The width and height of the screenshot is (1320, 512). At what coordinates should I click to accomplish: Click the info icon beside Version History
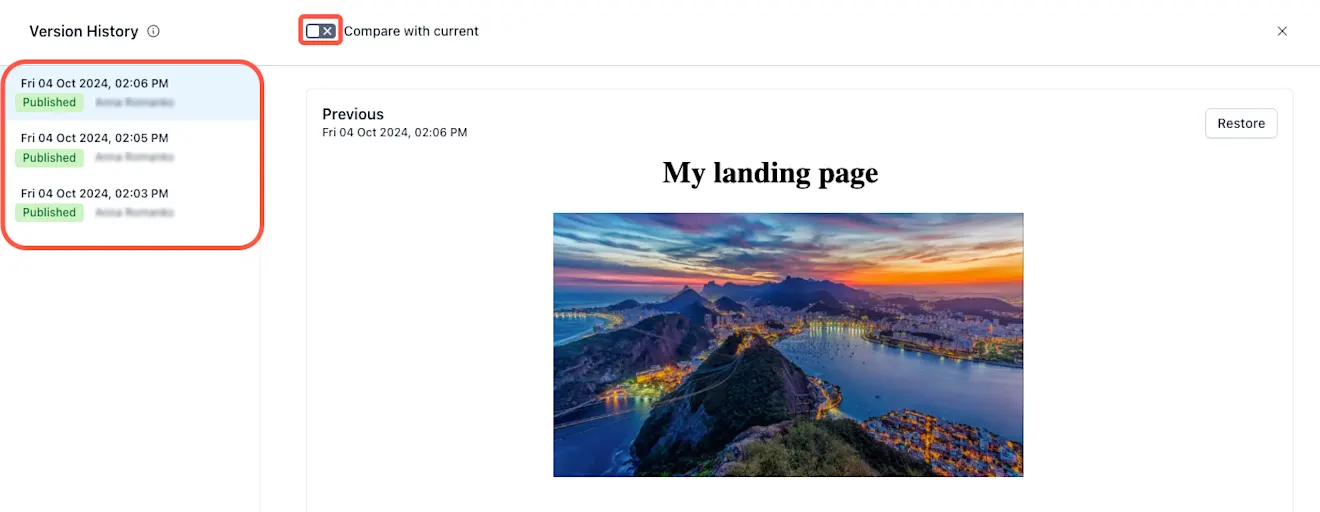coord(153,31)
